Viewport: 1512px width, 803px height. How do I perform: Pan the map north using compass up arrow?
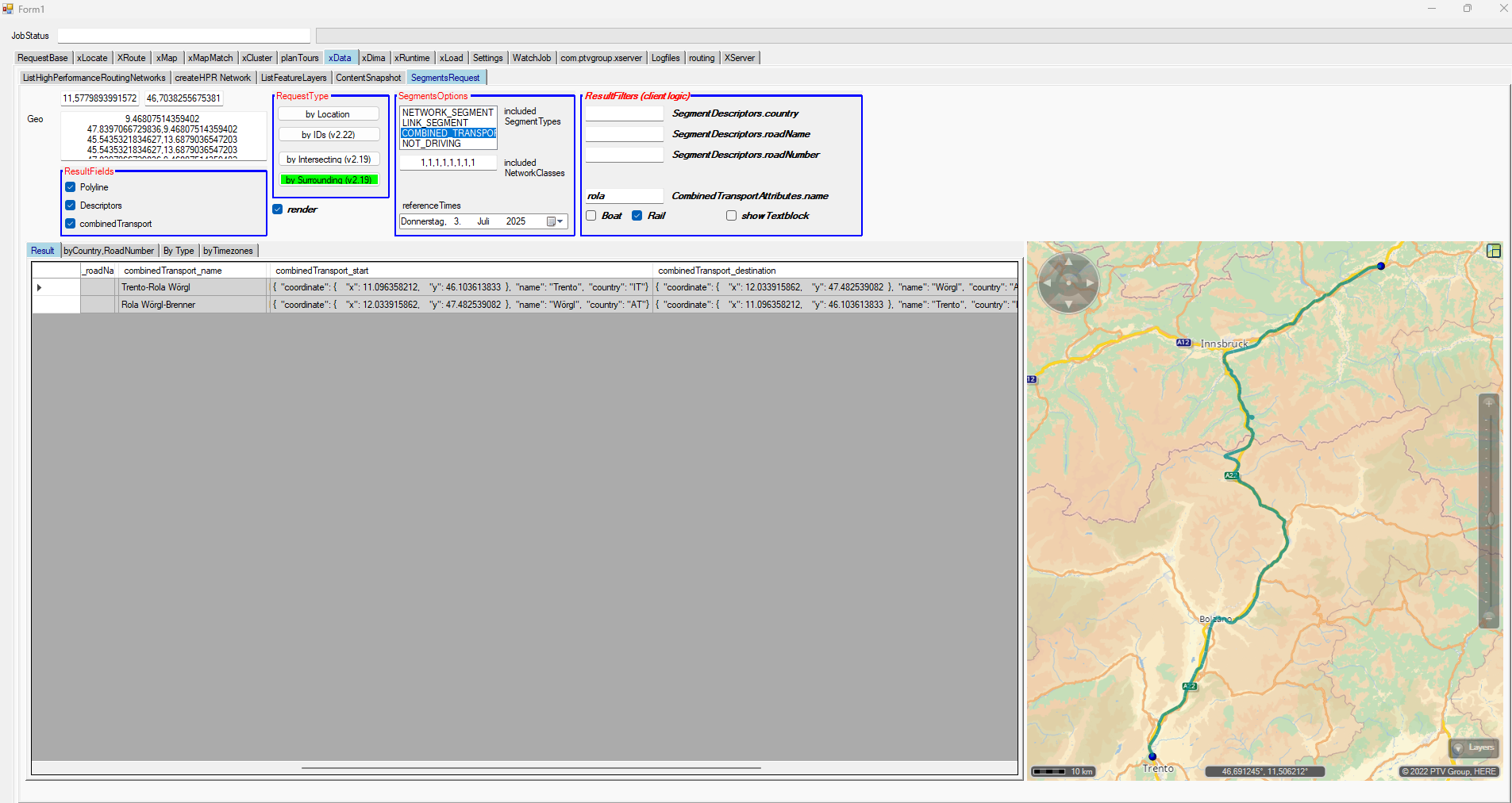click(x=1068, y=261)
